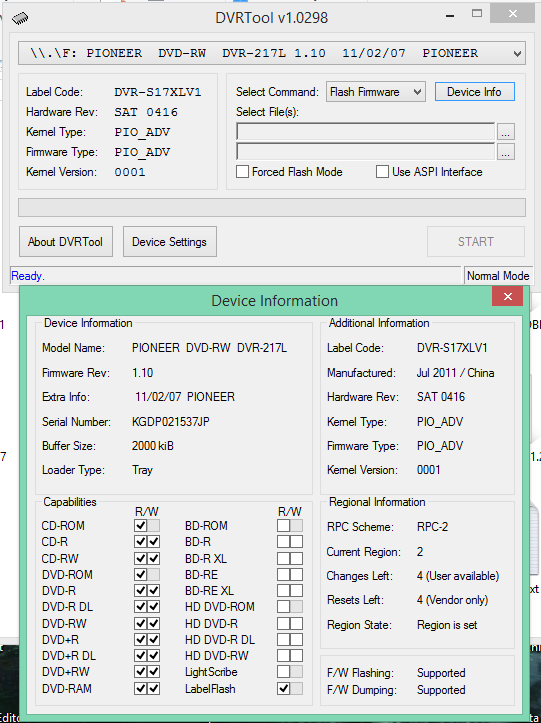Screen dimensions: 541x723
Task: Click the RPC-2 scheme value
Action: point(433,527)
